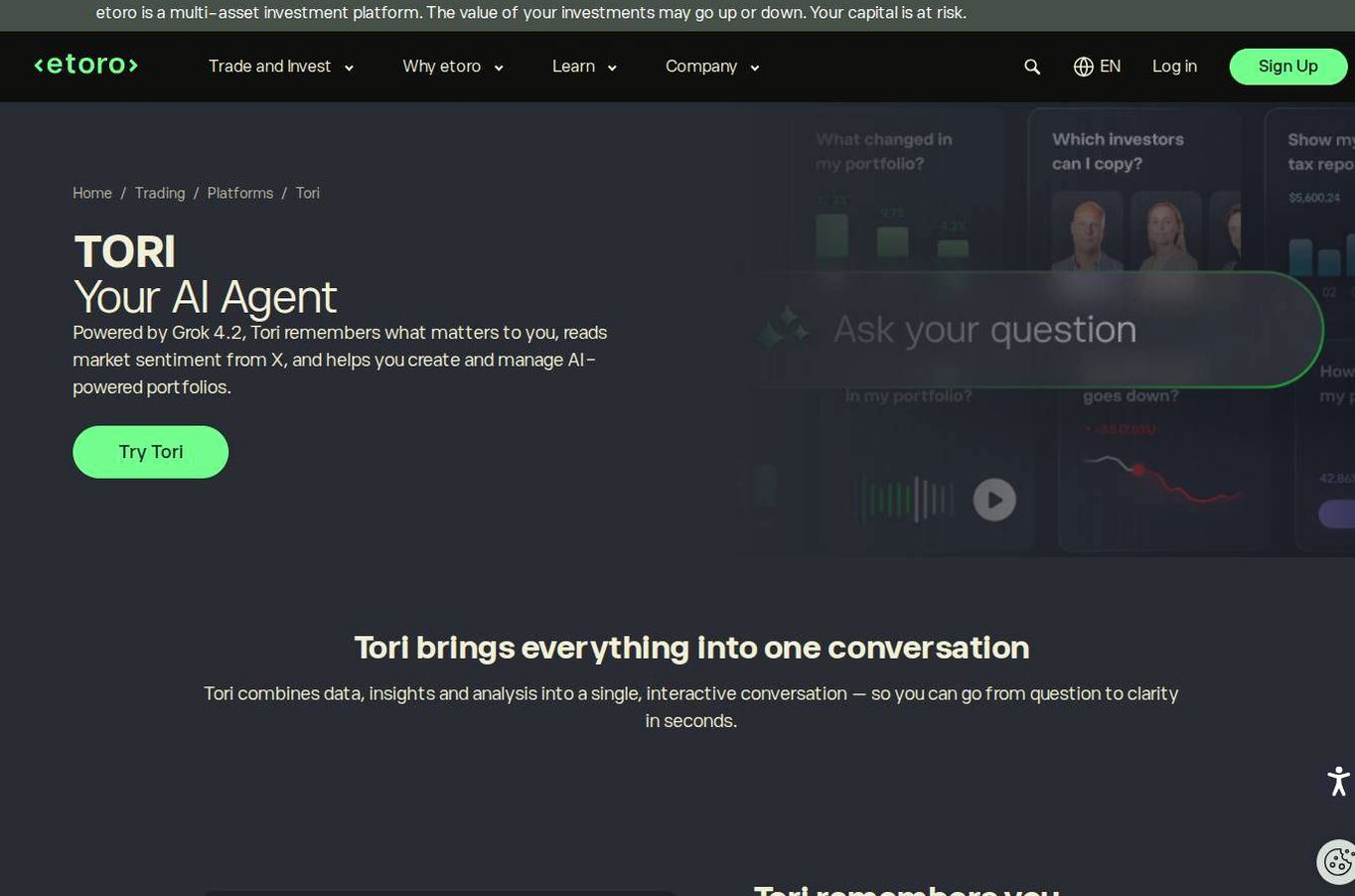
Task: Click the Tori breadcrumb item
Action: point(308,193)
